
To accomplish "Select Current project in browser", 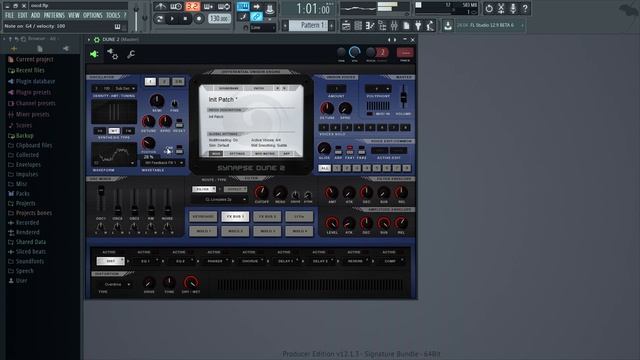I will click(x=35, y=59).
